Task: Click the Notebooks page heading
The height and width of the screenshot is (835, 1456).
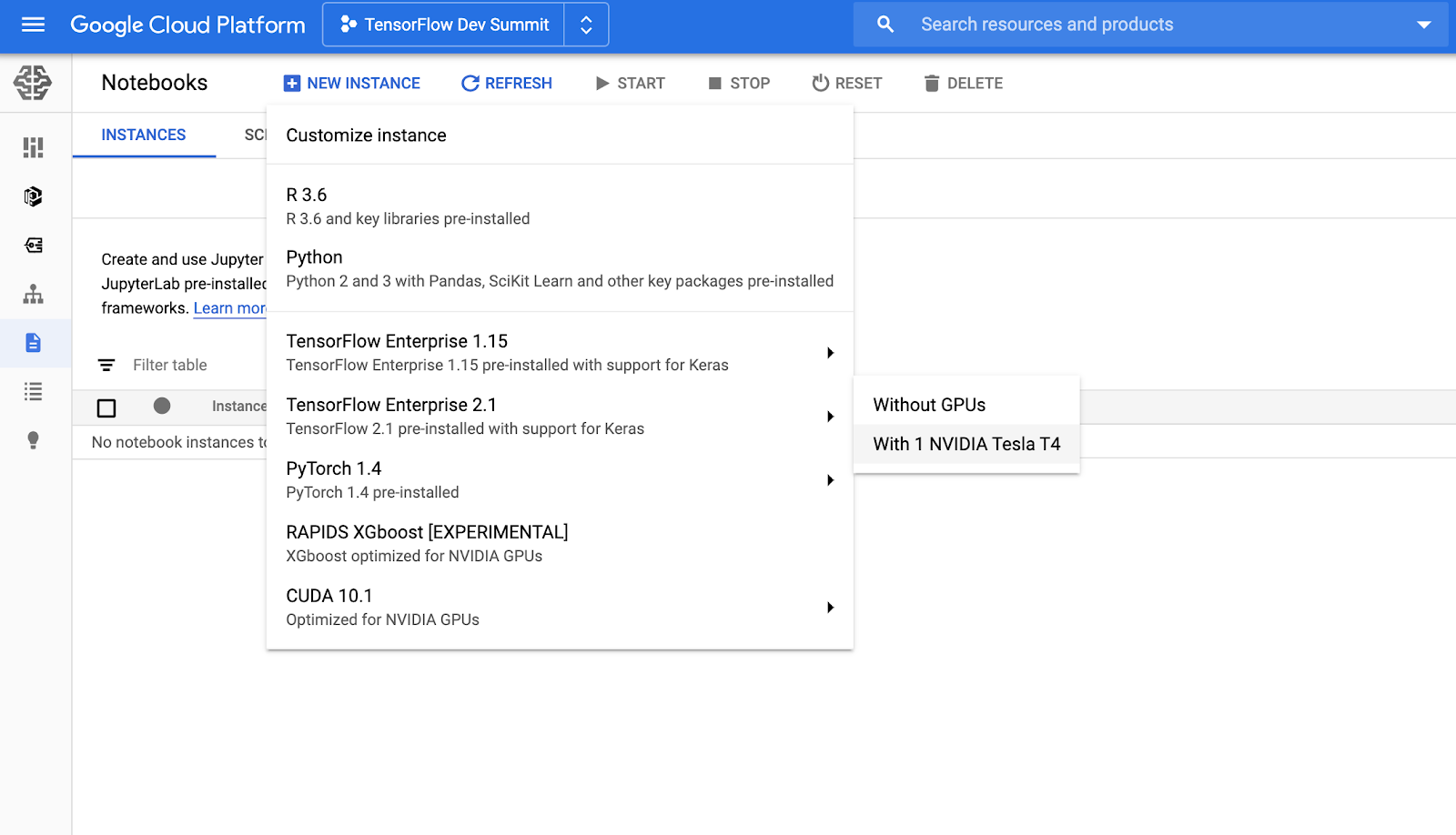Action: [155, 83]
